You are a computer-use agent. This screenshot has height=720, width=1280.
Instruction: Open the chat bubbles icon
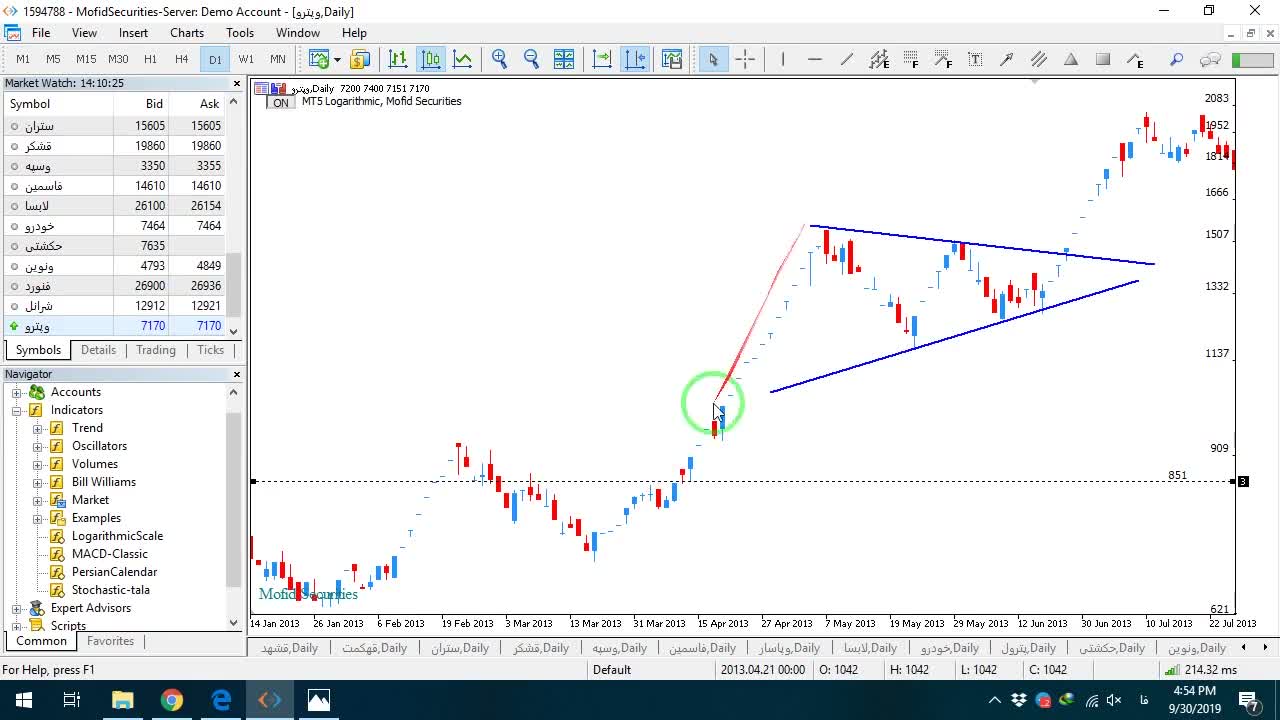tap(1210, 59)
